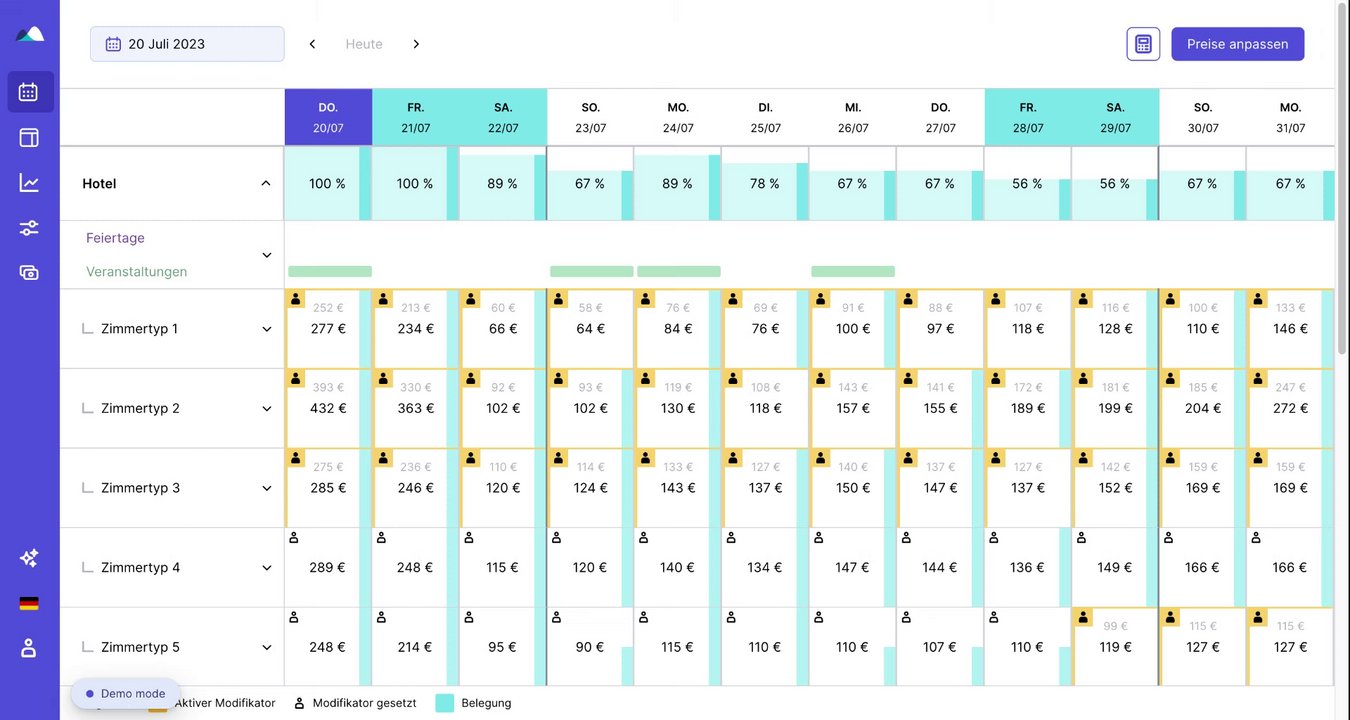1350x720 pixels.
Task: Select the DO. 20/07 column header
Action: (328, 117)
